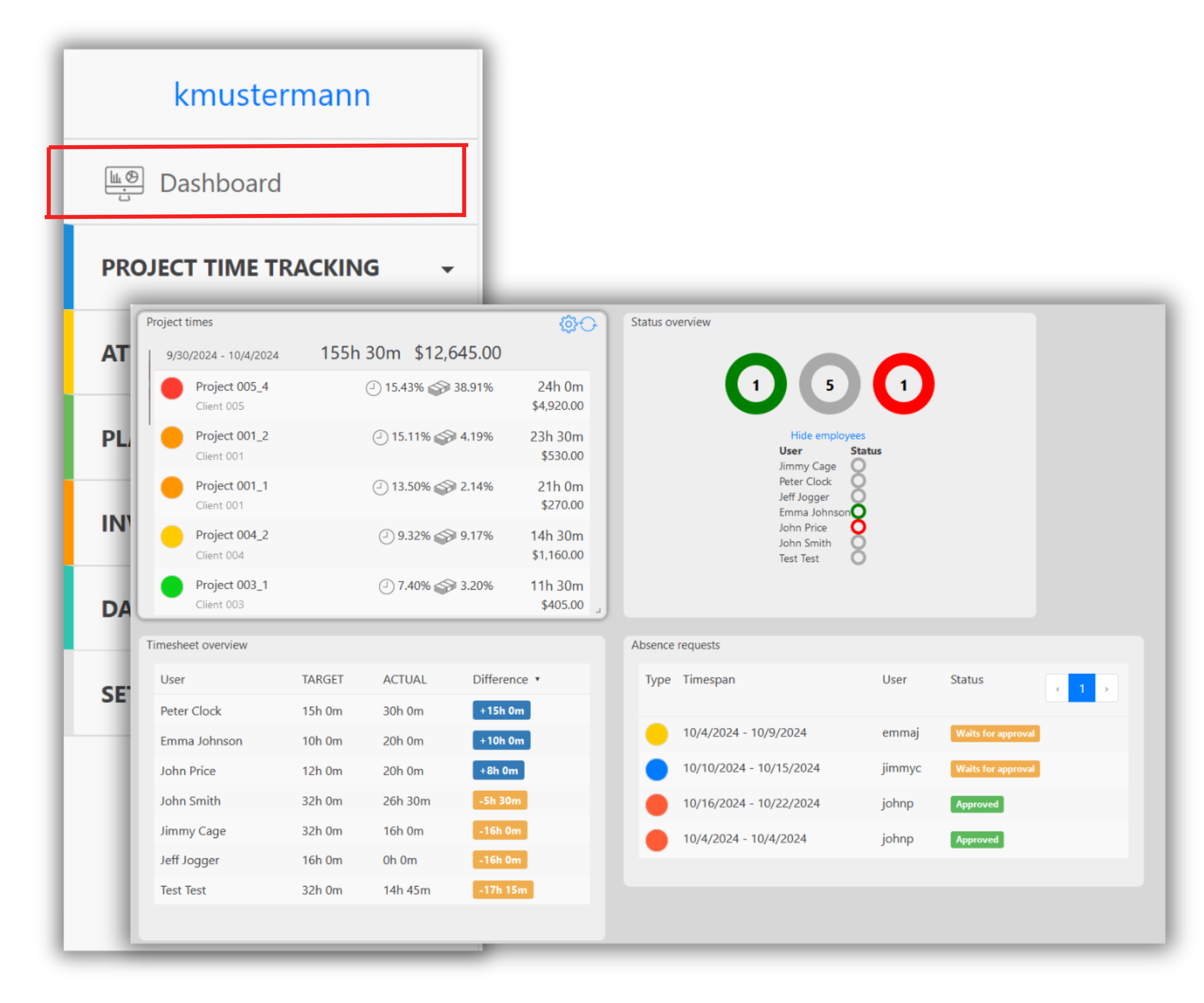Click the red status ring showing 1
Viewport: 1204px width, 1003px height.
(x=903, y=384)
